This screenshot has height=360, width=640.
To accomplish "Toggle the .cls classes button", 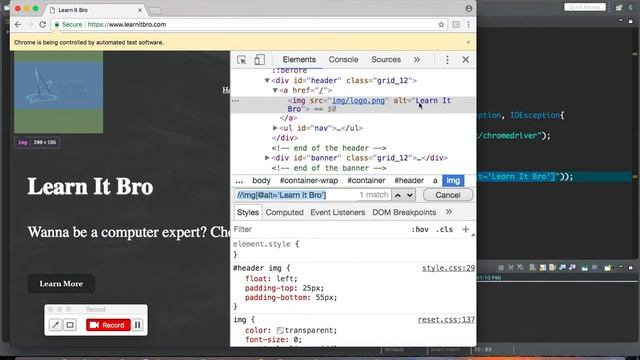I will pos(444,229).
